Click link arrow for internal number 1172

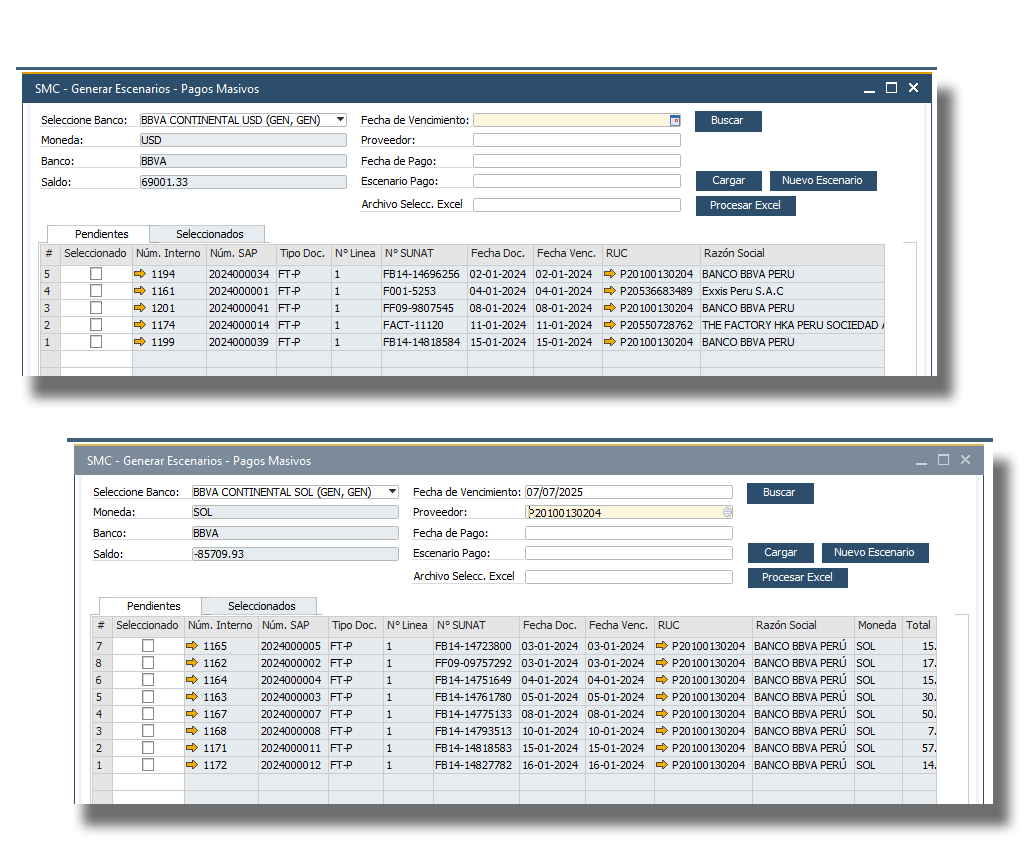click(x=192, y=765)
